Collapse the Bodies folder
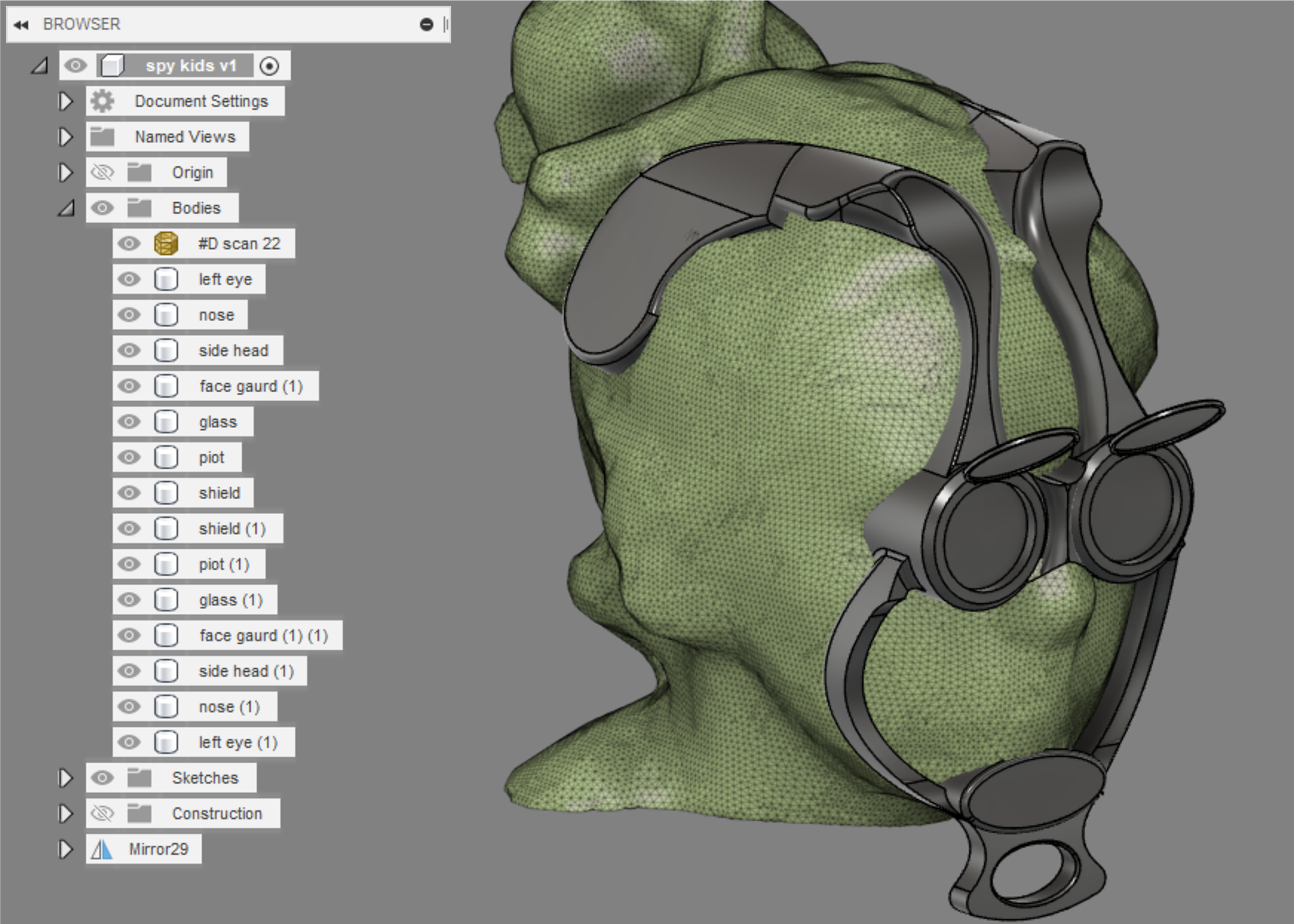Image resolution: width=1294 pixels, height=924 pixels. pyautogui.click(x=66, y=208)
